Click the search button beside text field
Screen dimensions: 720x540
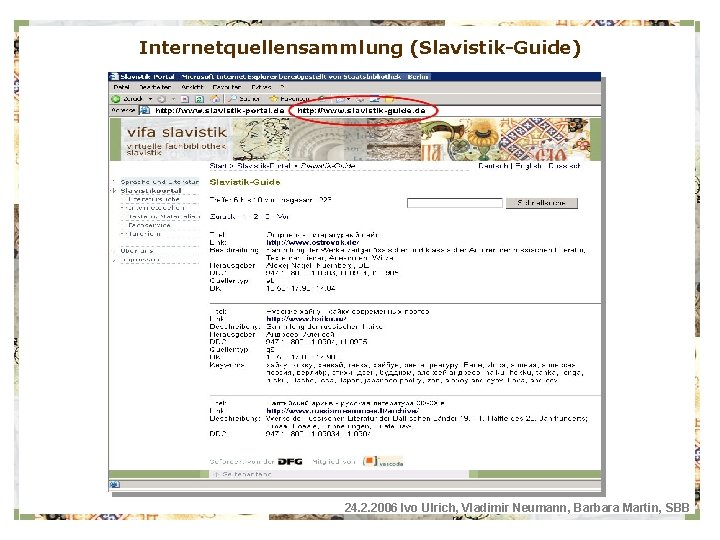point(542,203)
